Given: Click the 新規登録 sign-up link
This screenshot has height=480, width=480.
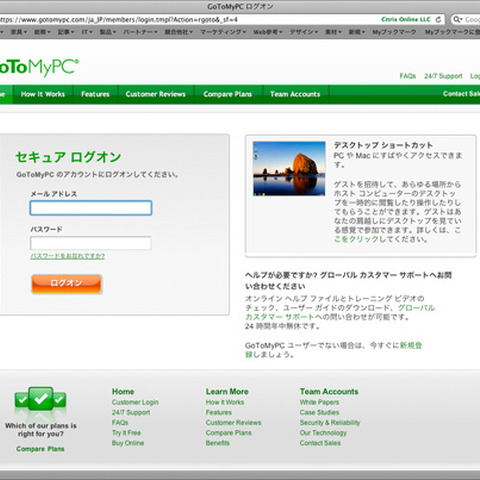Looking at the screenshot, I should 334,350.
